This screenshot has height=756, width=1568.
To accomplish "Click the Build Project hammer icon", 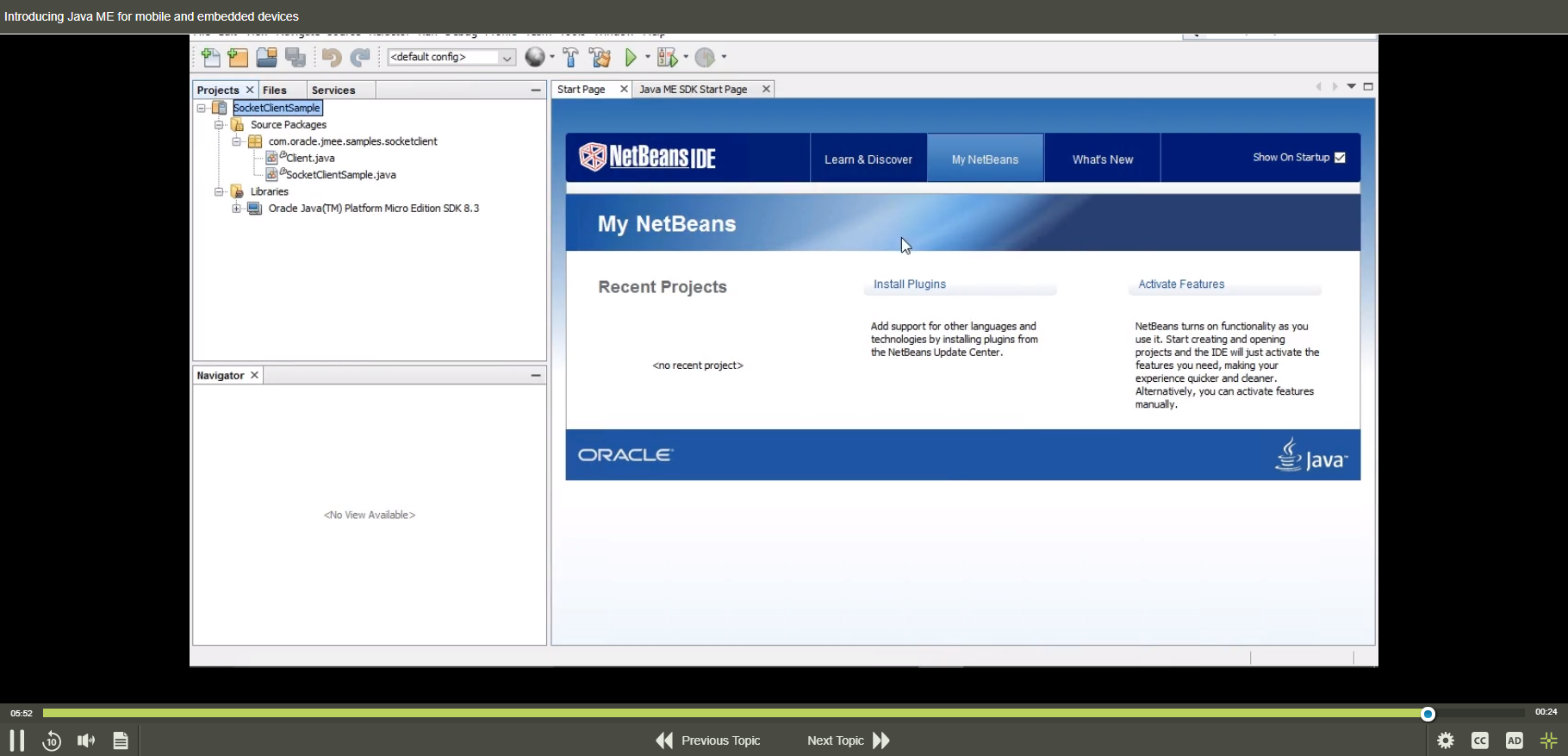I will pos(570,58).
